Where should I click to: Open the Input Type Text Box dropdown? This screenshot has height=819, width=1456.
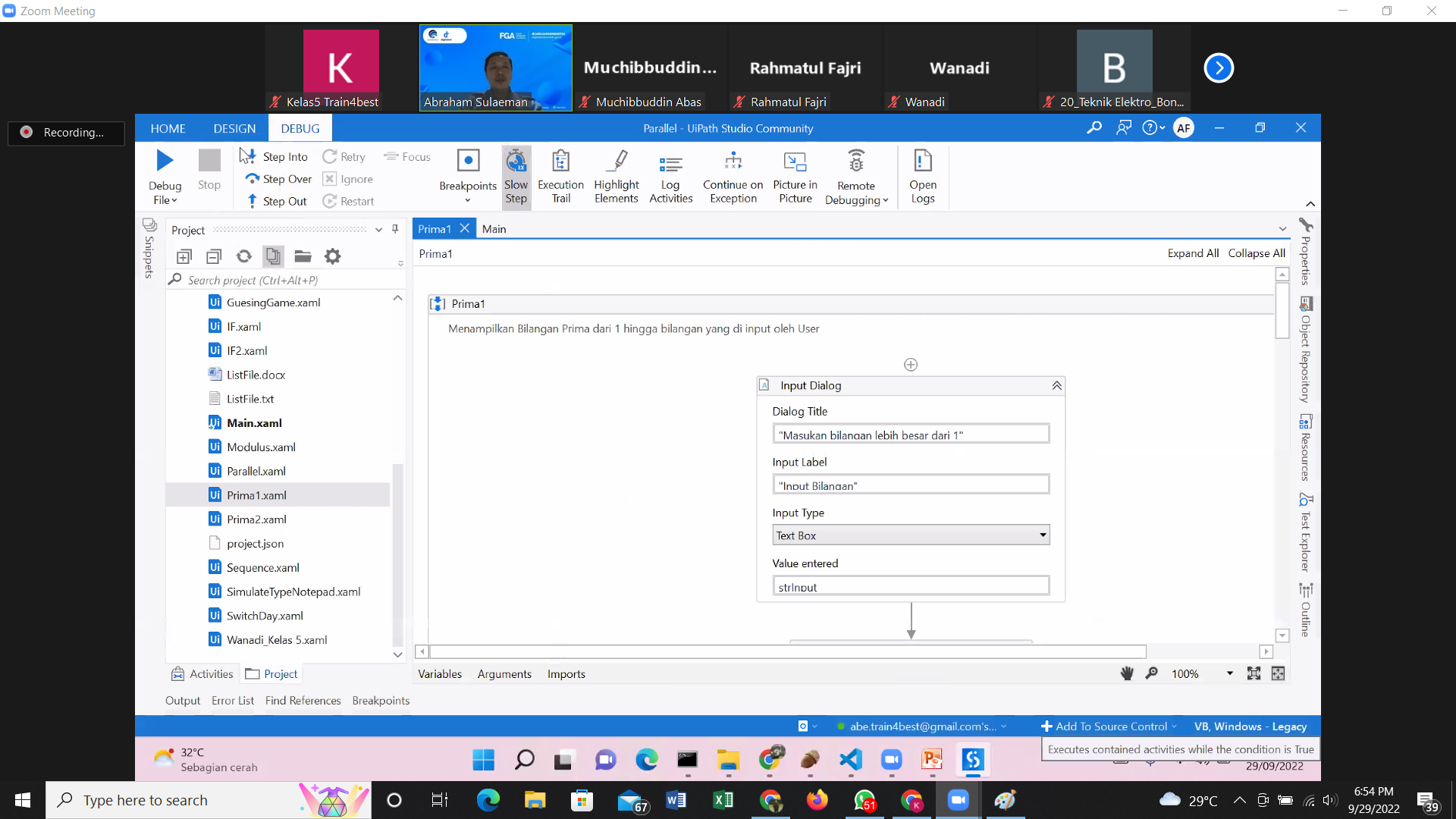[1043, 535]
